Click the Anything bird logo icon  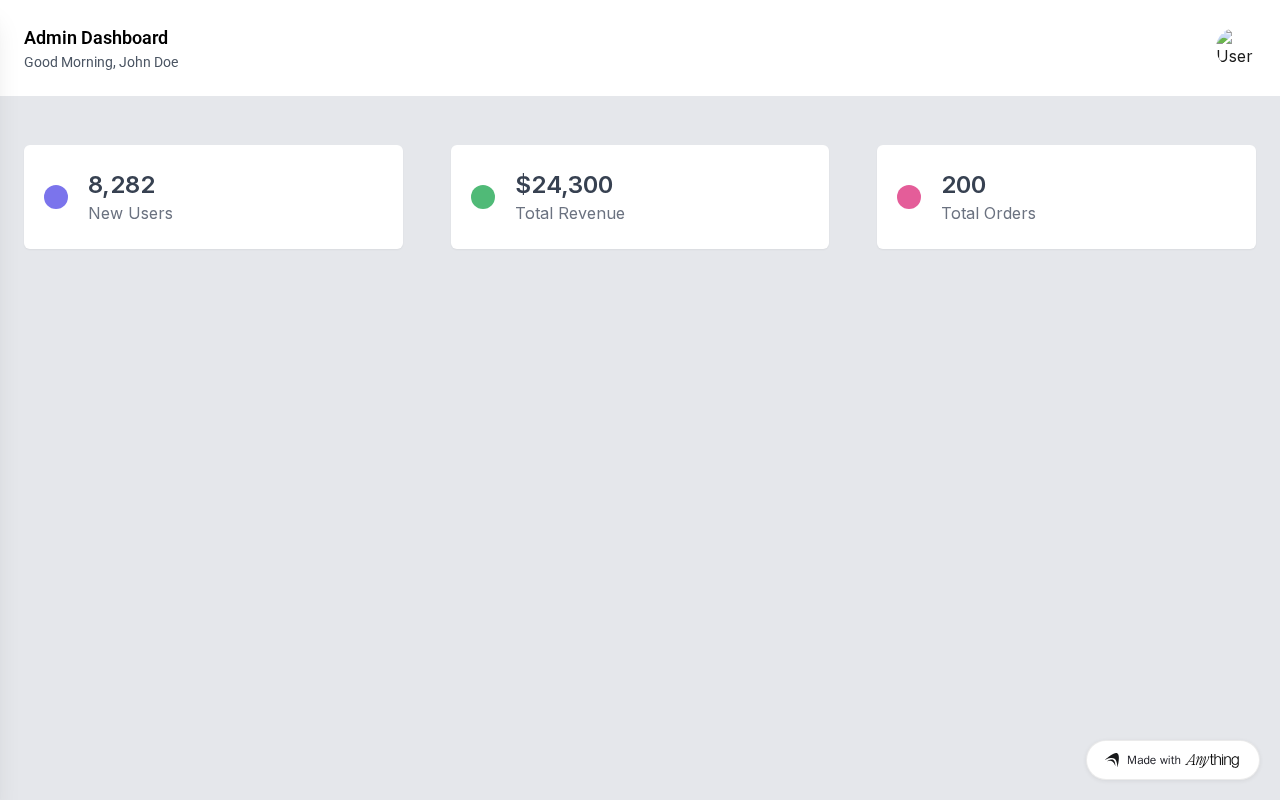(1112, 760)
